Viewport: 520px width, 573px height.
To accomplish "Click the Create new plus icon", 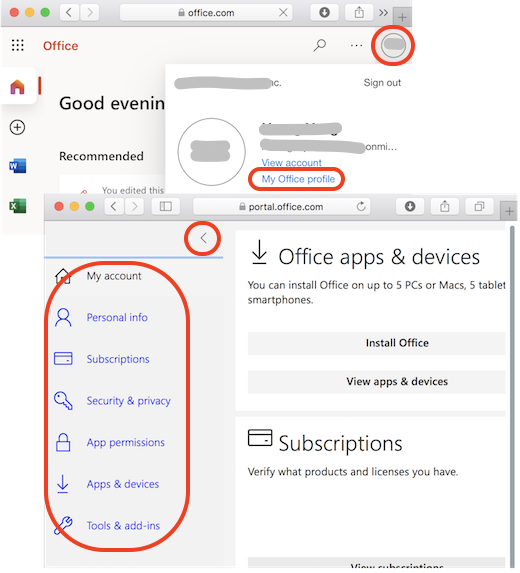I will [x=17, y=128].
